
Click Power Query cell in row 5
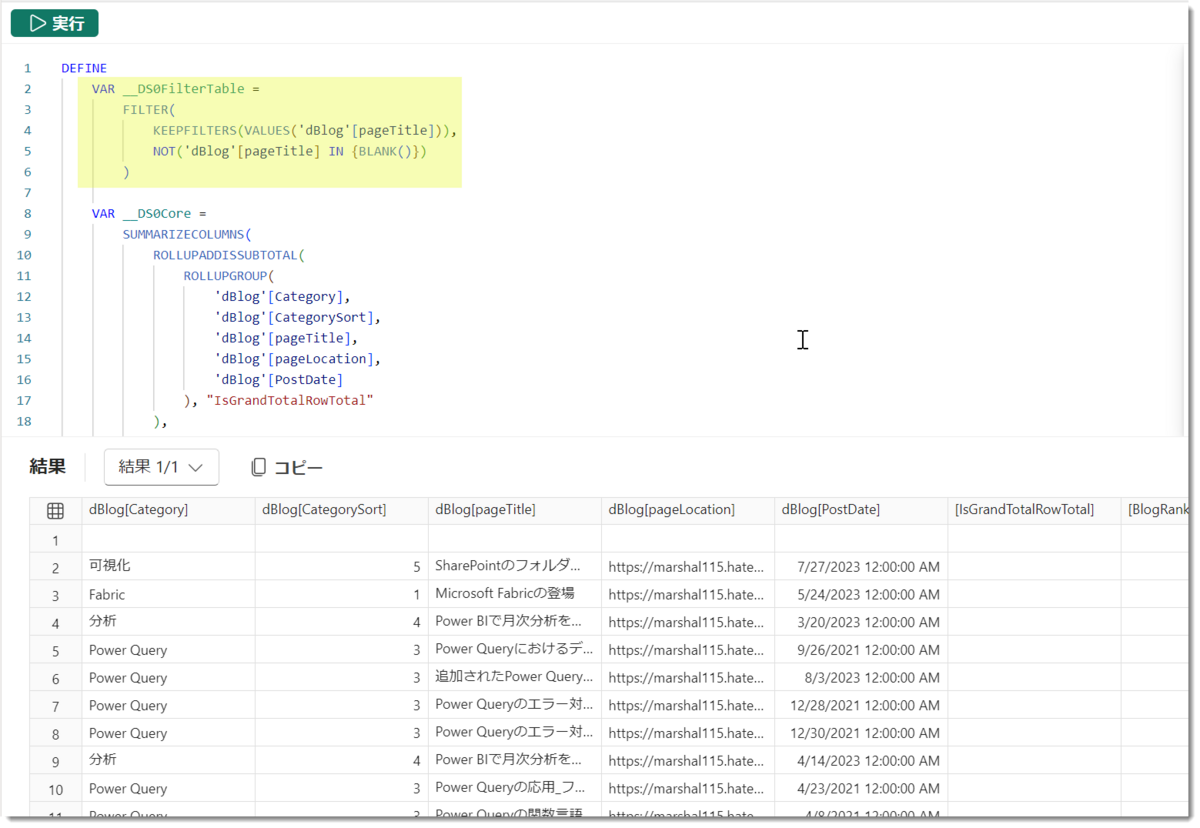coord(168,650)
